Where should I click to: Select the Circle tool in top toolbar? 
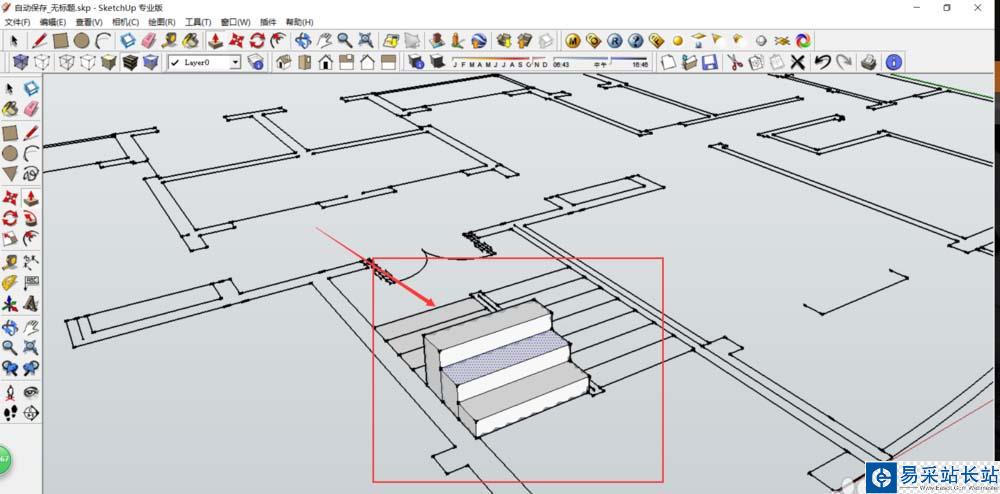[81, 41]
